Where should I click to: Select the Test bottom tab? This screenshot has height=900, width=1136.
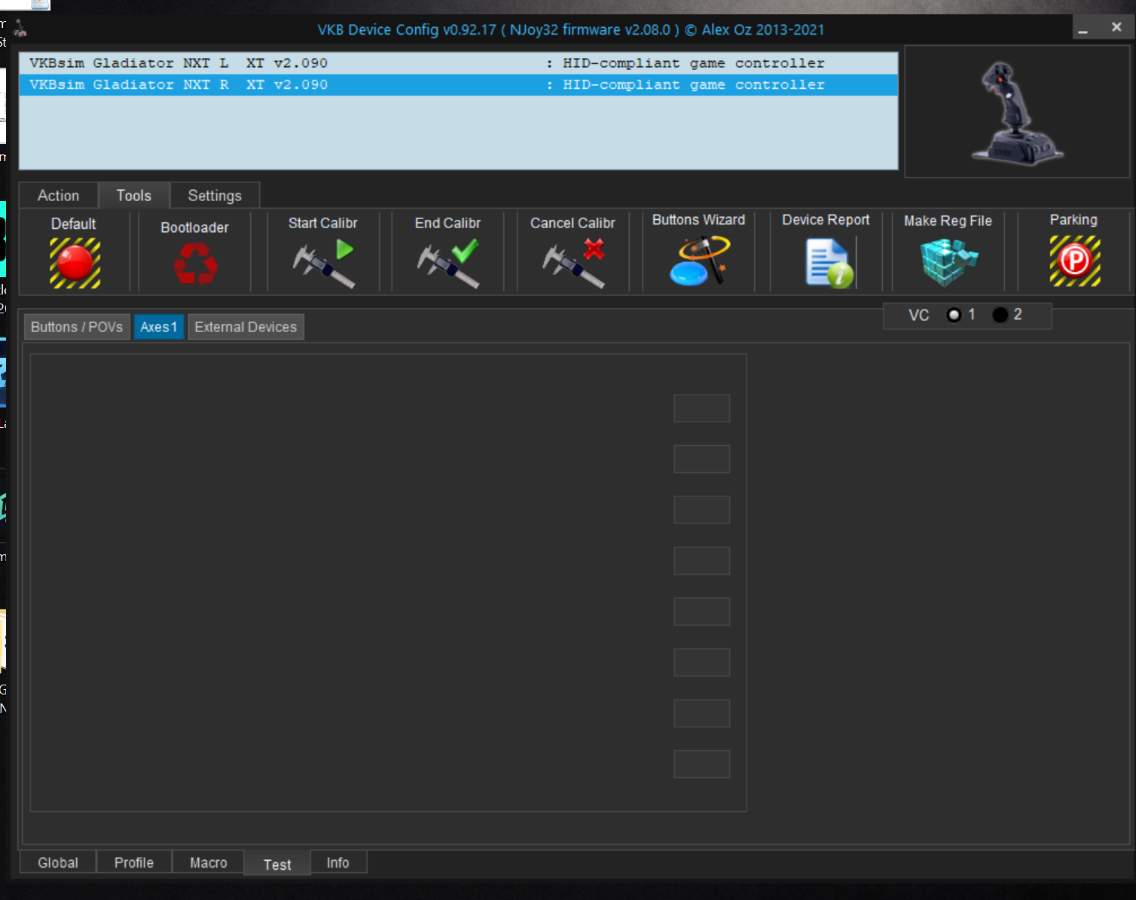click(277, 864)
